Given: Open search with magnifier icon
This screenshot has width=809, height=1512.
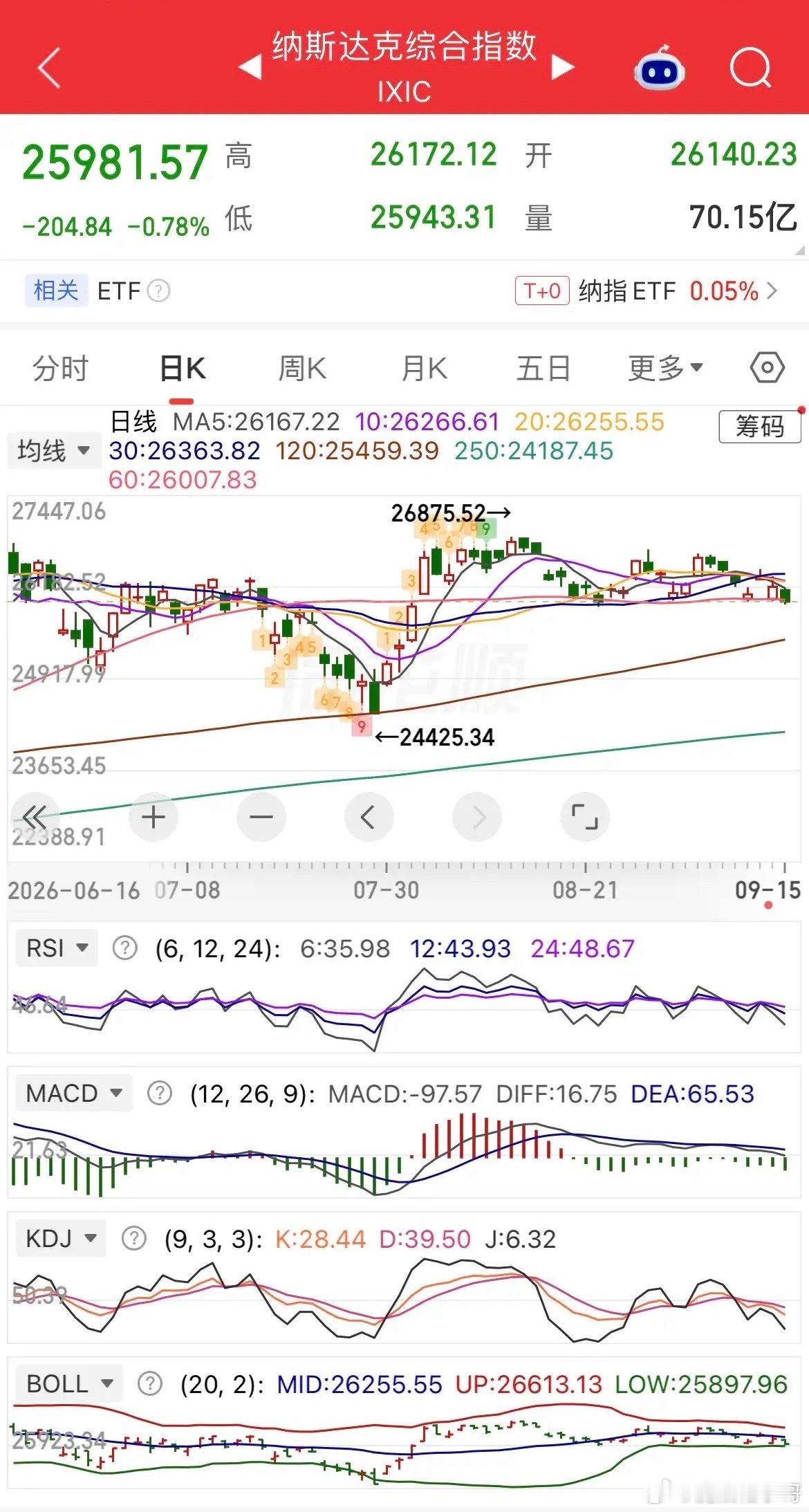Looking at the screenshot, I should 751,68.
